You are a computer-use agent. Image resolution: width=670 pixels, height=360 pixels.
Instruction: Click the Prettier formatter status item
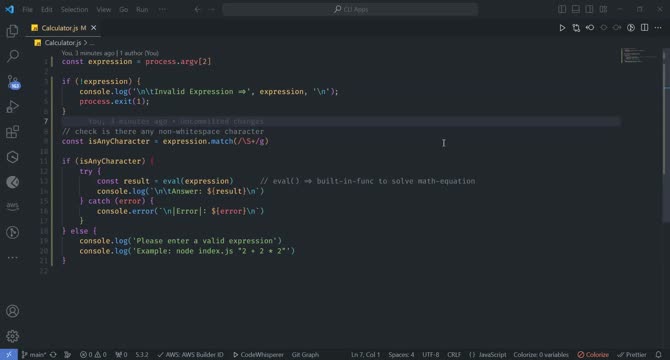(x=632, y=354)
